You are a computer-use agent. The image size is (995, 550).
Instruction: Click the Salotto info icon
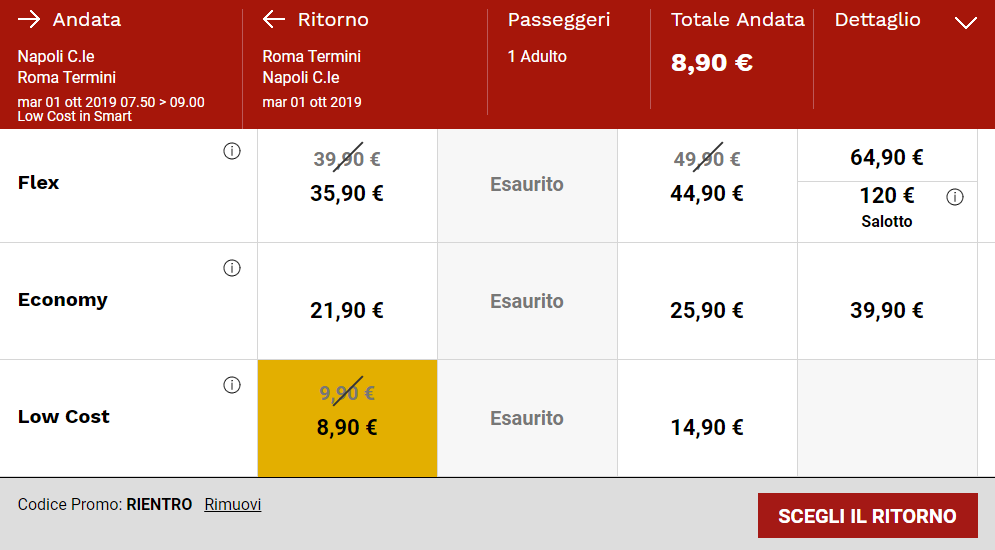click(955, 197)
